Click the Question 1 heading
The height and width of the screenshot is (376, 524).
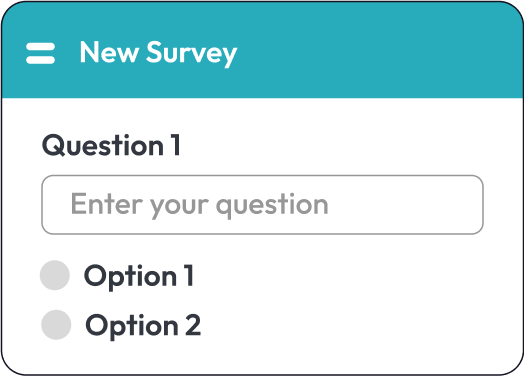click(x=111, y=145)
